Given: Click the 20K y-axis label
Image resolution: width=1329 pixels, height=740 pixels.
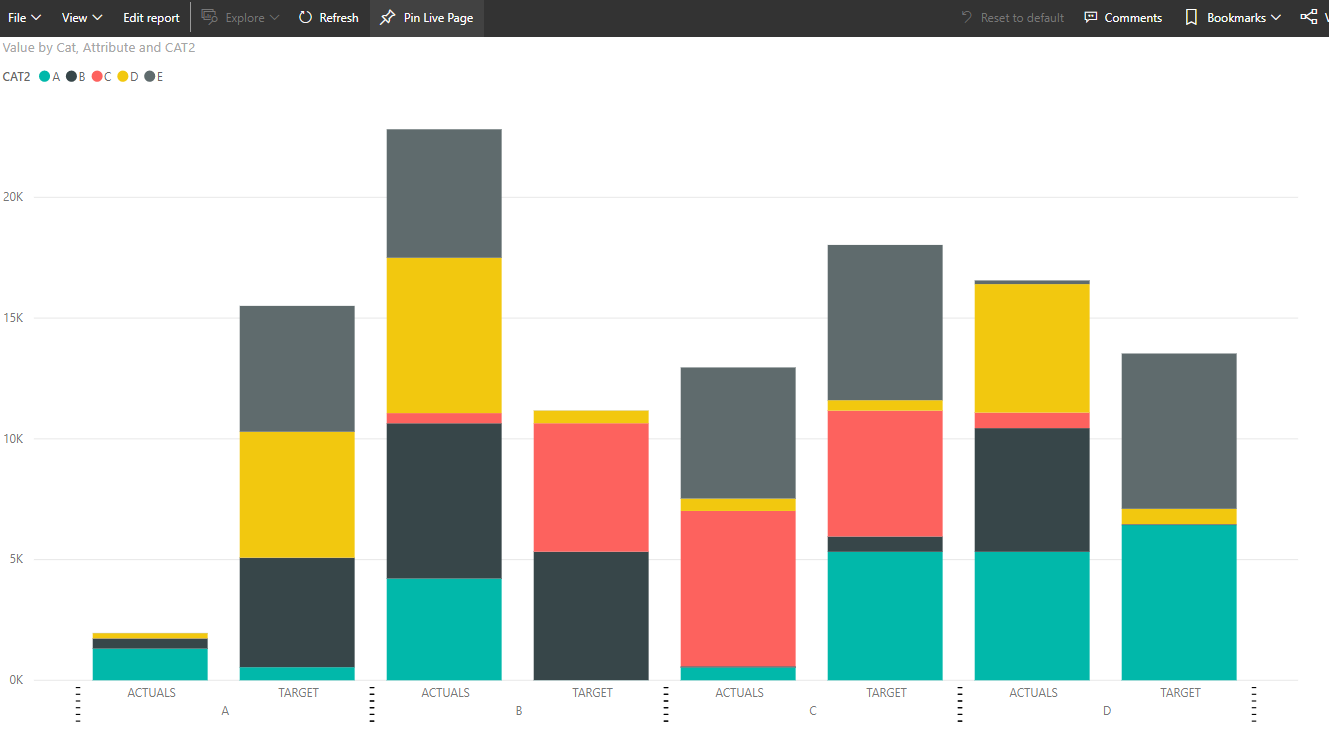Looking at the screenshot, I should (x=14, y=197).
